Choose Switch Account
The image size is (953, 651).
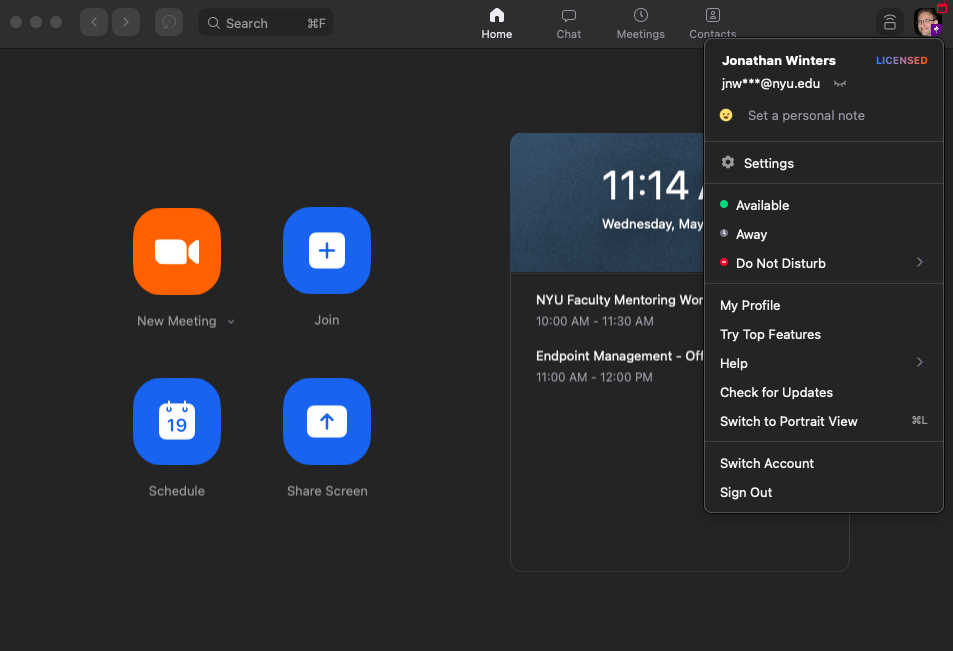pos(824,463)
